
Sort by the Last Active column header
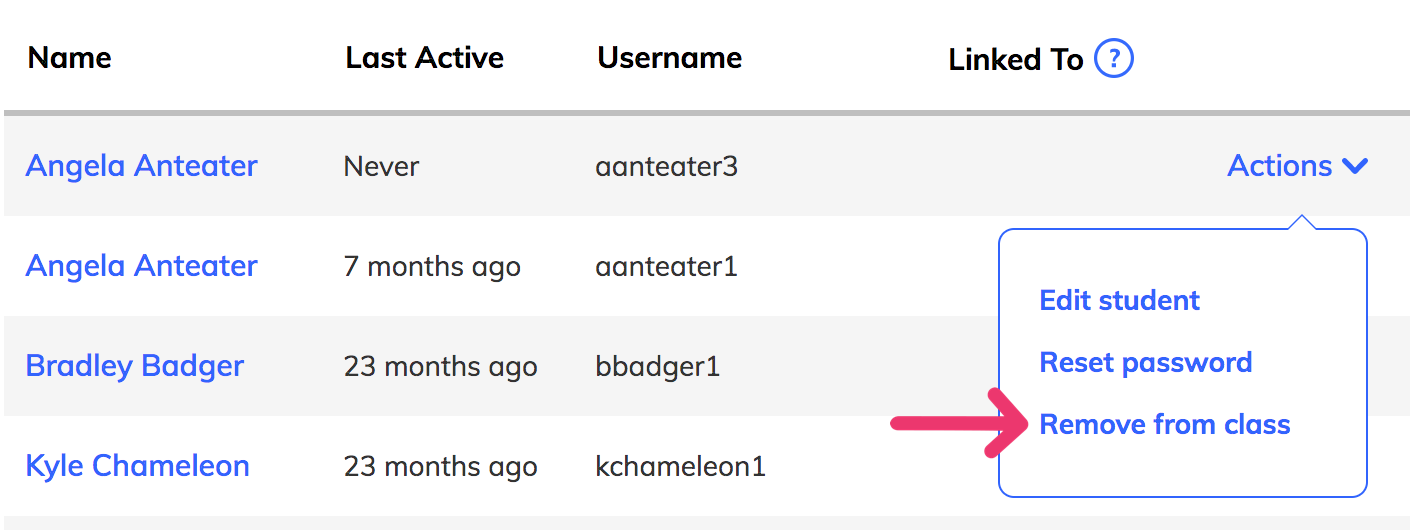tap(425, 58)
